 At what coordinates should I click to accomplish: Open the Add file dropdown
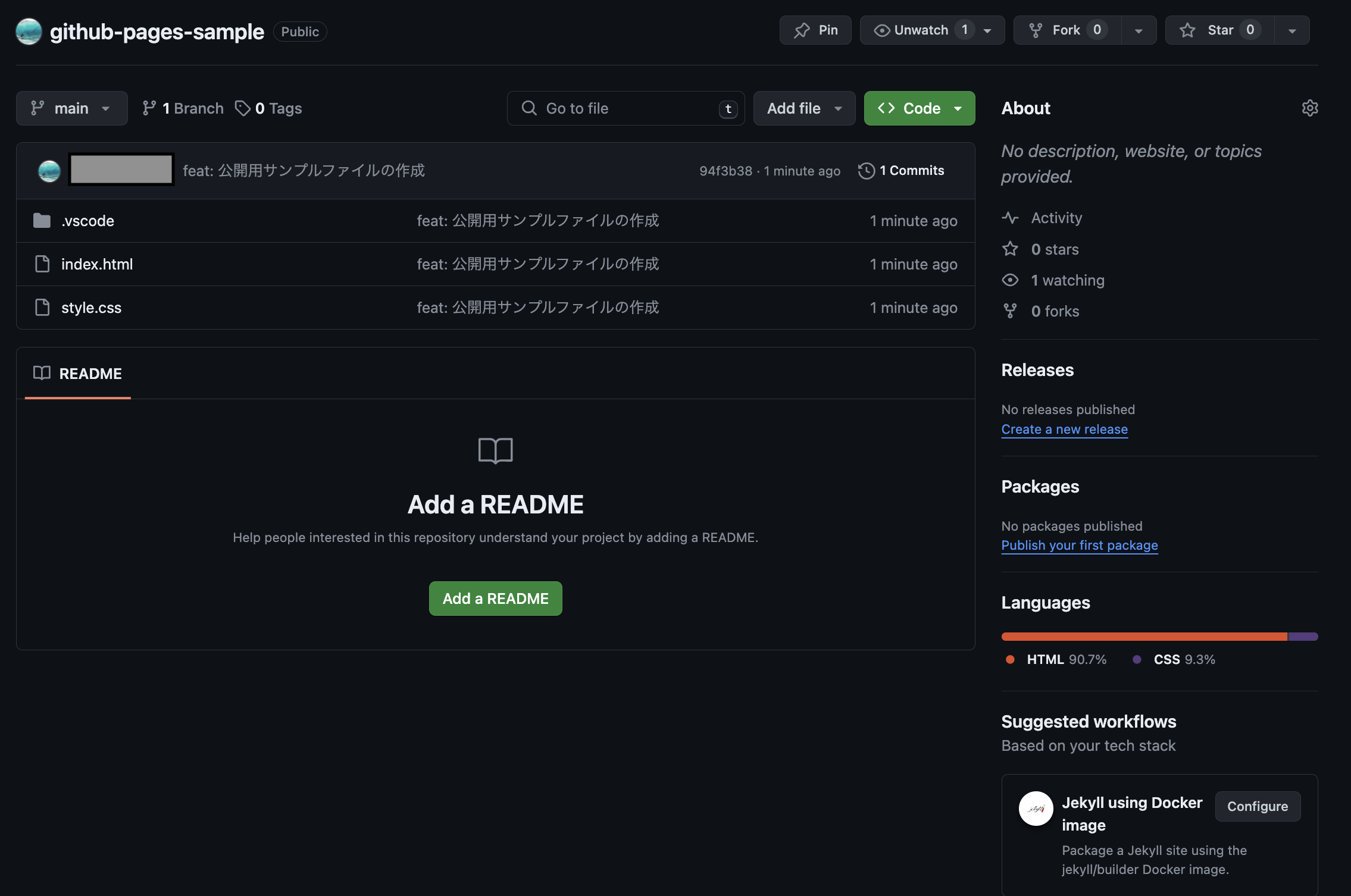click(x=804, y=108)
